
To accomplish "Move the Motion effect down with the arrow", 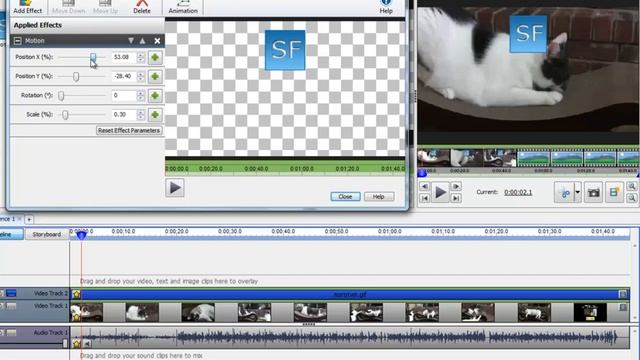I will (131, 40).
